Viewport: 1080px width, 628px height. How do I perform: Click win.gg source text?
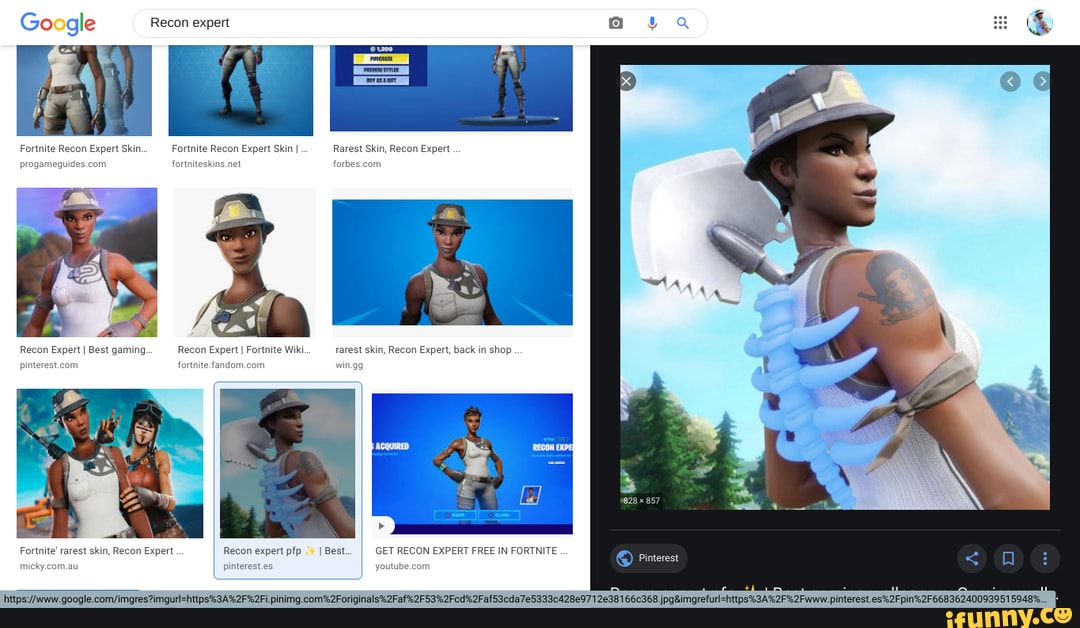[349, 365]
